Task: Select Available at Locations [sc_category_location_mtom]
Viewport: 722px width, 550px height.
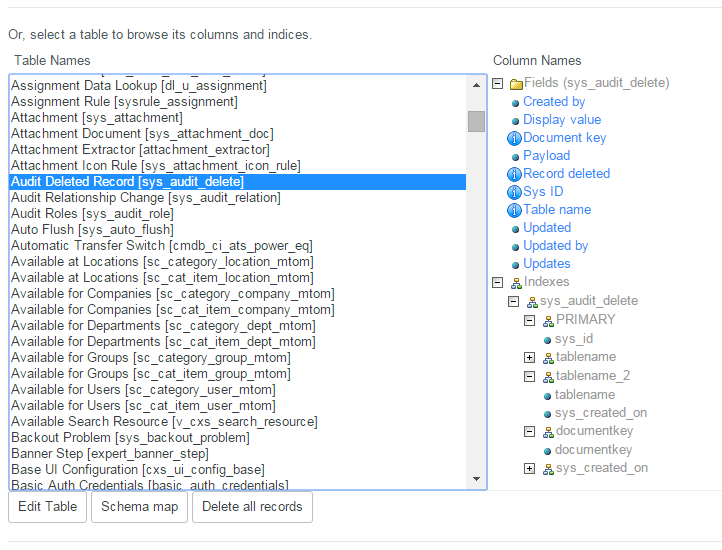Action: (x=238, y=262)
